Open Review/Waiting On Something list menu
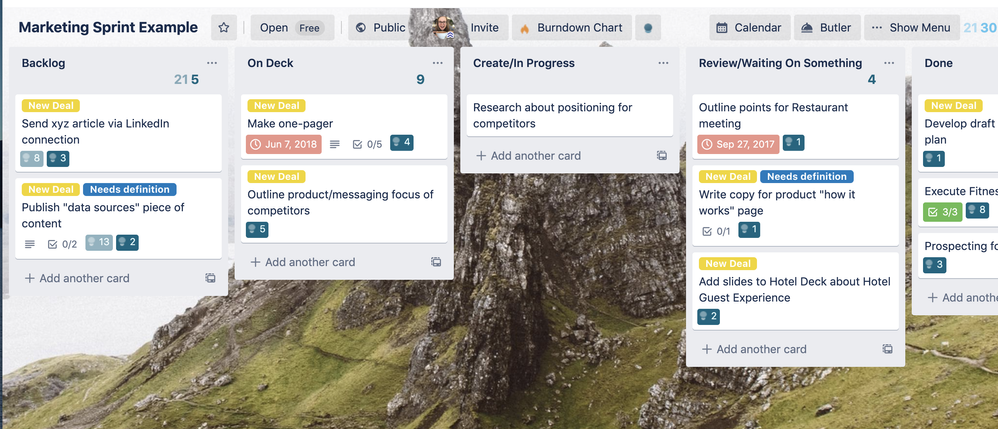Viewport: 998px width, 429px height. tap(889, 63)
